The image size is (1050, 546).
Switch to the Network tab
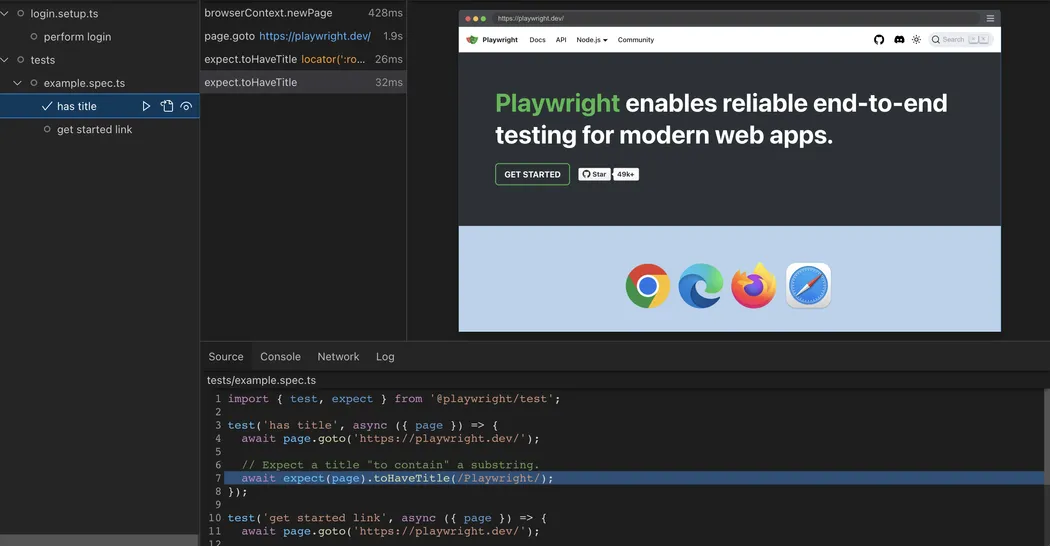(x=338, y=357)
